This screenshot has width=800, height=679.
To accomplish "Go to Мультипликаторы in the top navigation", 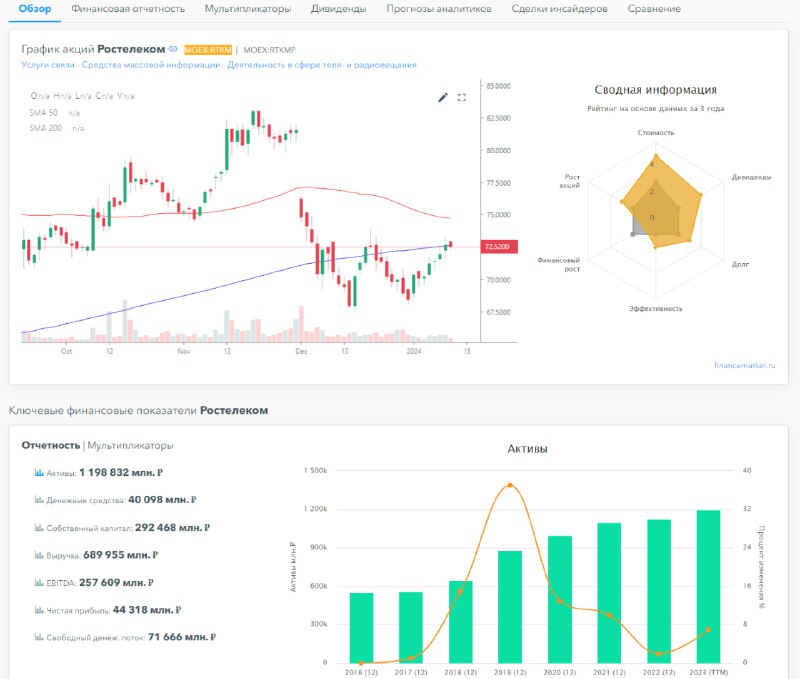I will [x=248, y=9].
